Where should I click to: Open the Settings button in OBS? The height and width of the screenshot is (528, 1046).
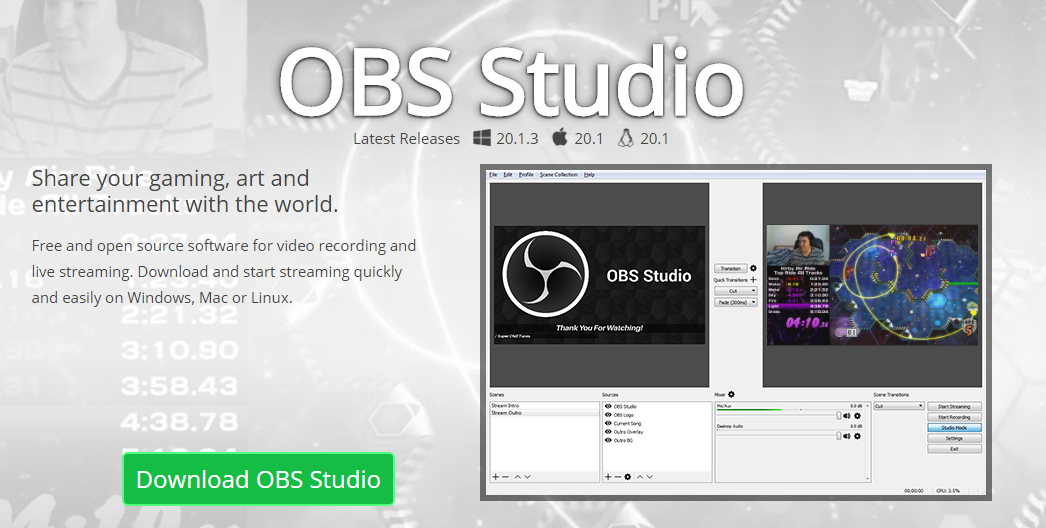tap(954, 438)
